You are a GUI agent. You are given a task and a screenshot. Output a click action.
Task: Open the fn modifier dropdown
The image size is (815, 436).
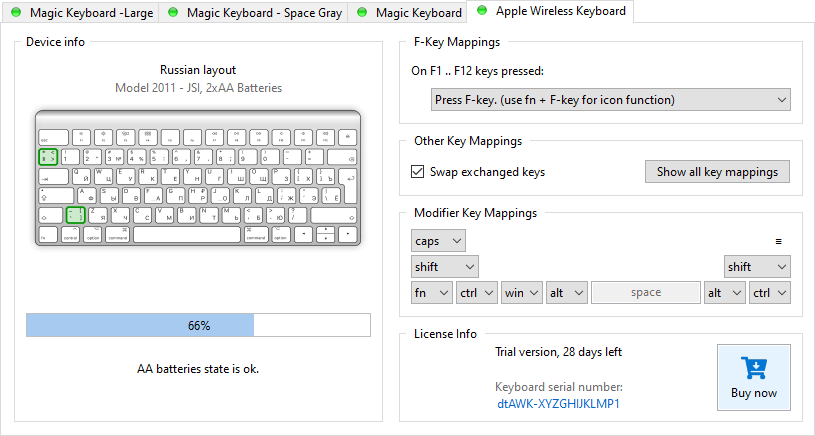coord(431,293)
